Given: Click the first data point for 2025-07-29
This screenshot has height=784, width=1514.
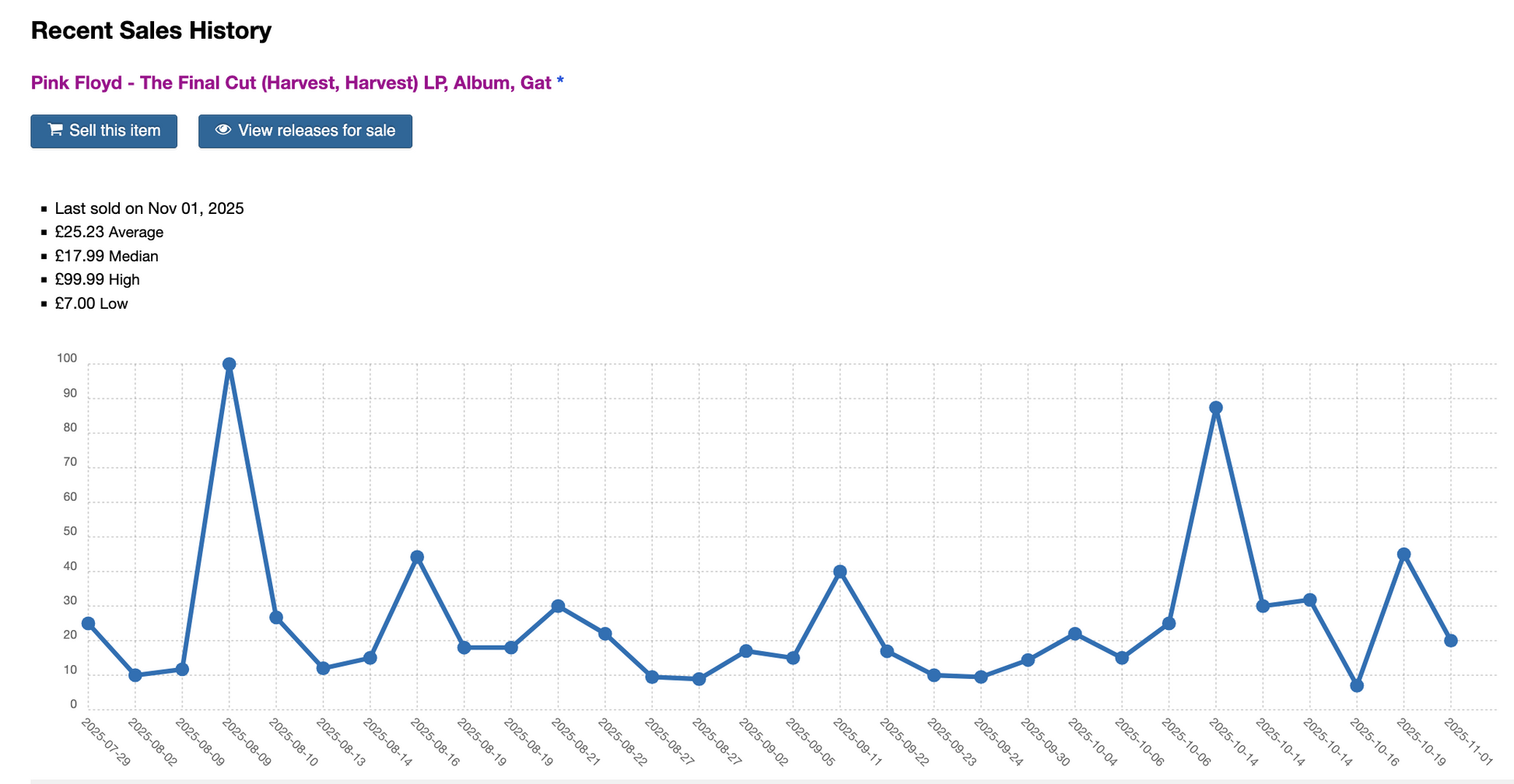Looking at the screenshot, I should pos(89,624).
